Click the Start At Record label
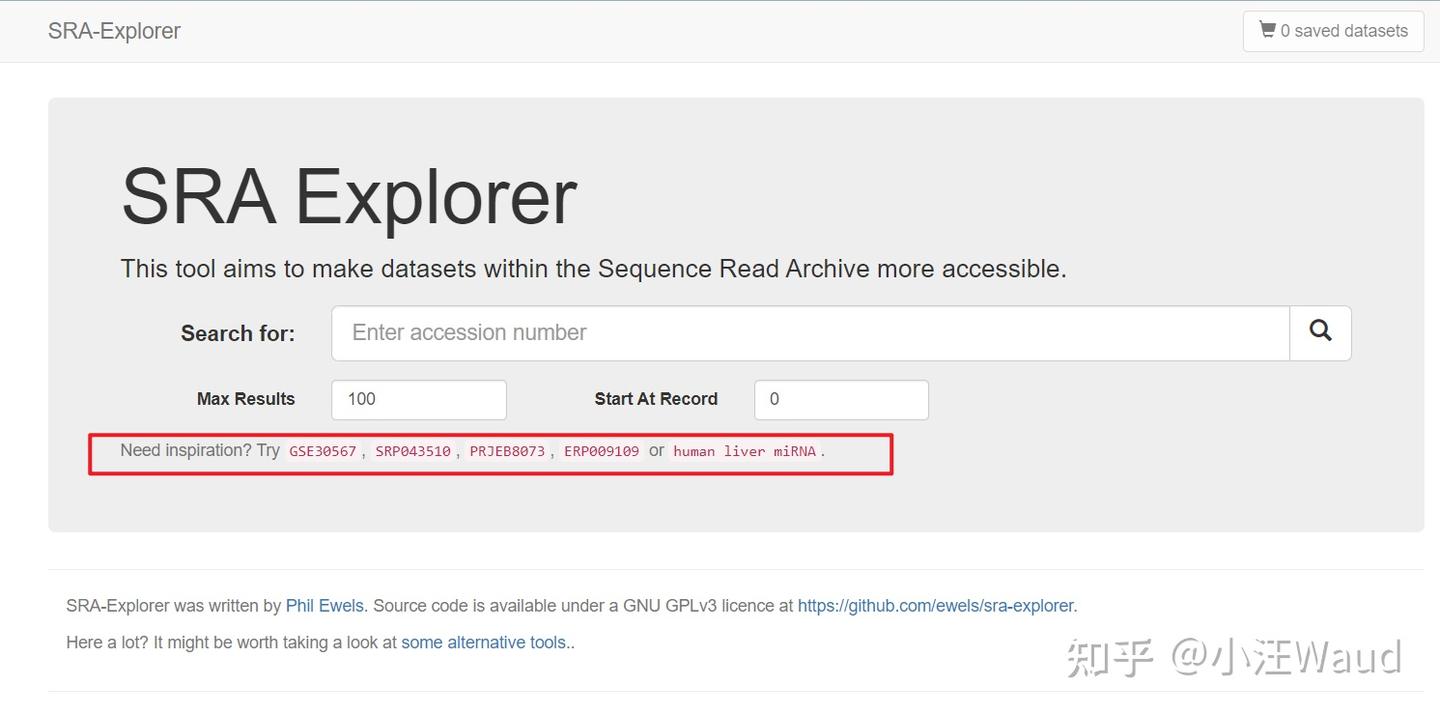This screenshot has height=715, width=1440. pos(656,399)
